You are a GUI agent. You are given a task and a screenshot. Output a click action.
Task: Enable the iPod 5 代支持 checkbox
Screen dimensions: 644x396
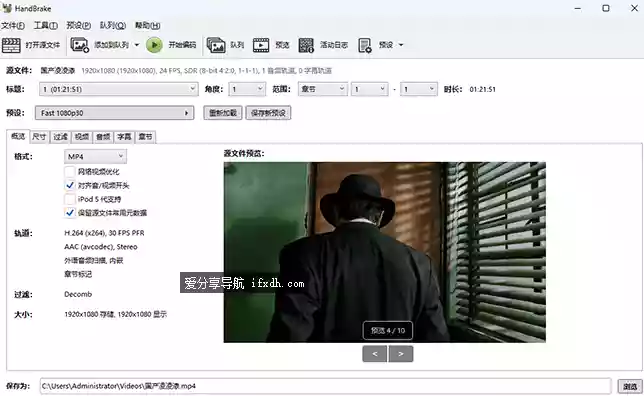coord(70,199)
